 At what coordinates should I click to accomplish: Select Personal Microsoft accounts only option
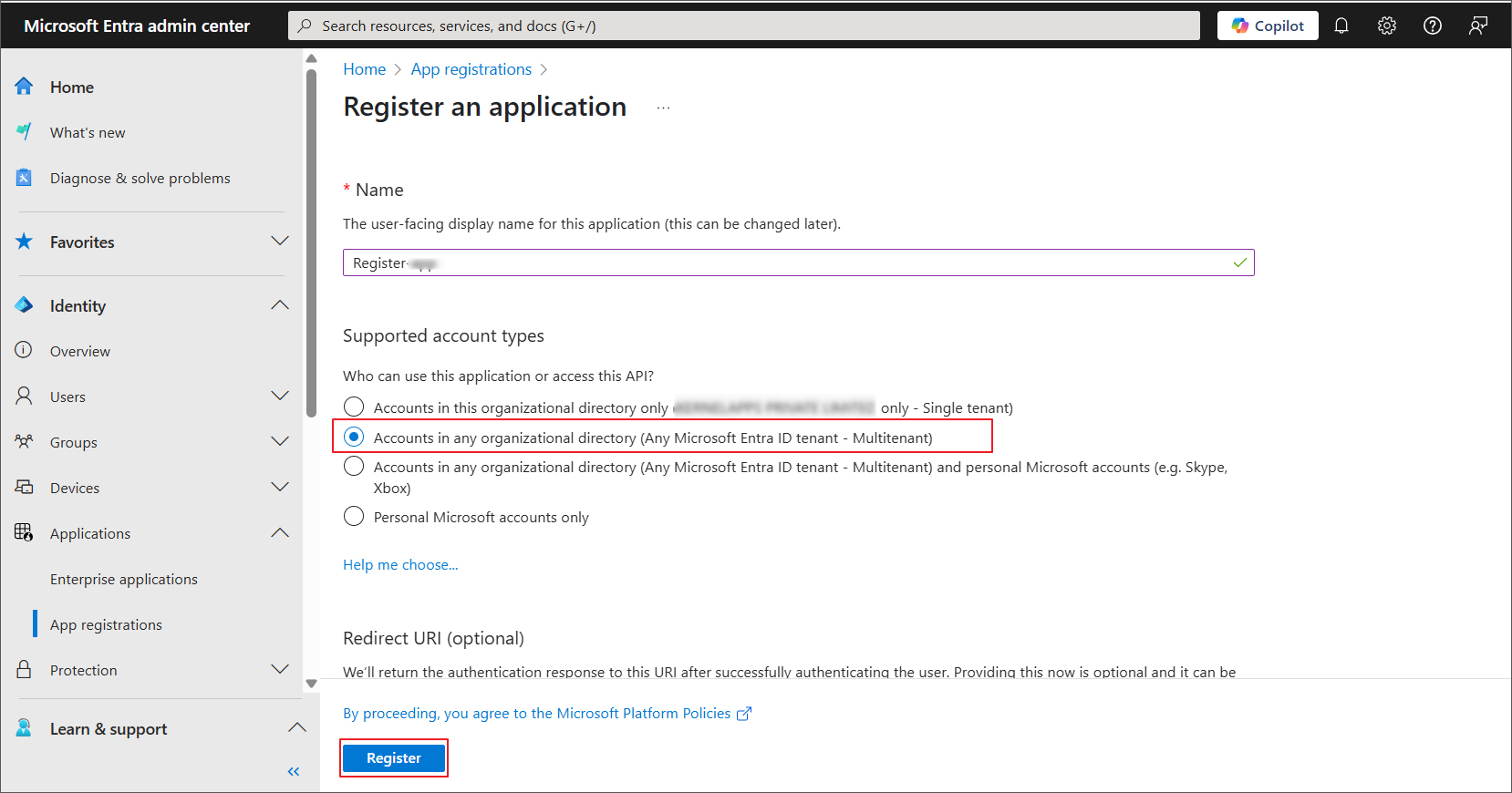(x=354, y=517)
